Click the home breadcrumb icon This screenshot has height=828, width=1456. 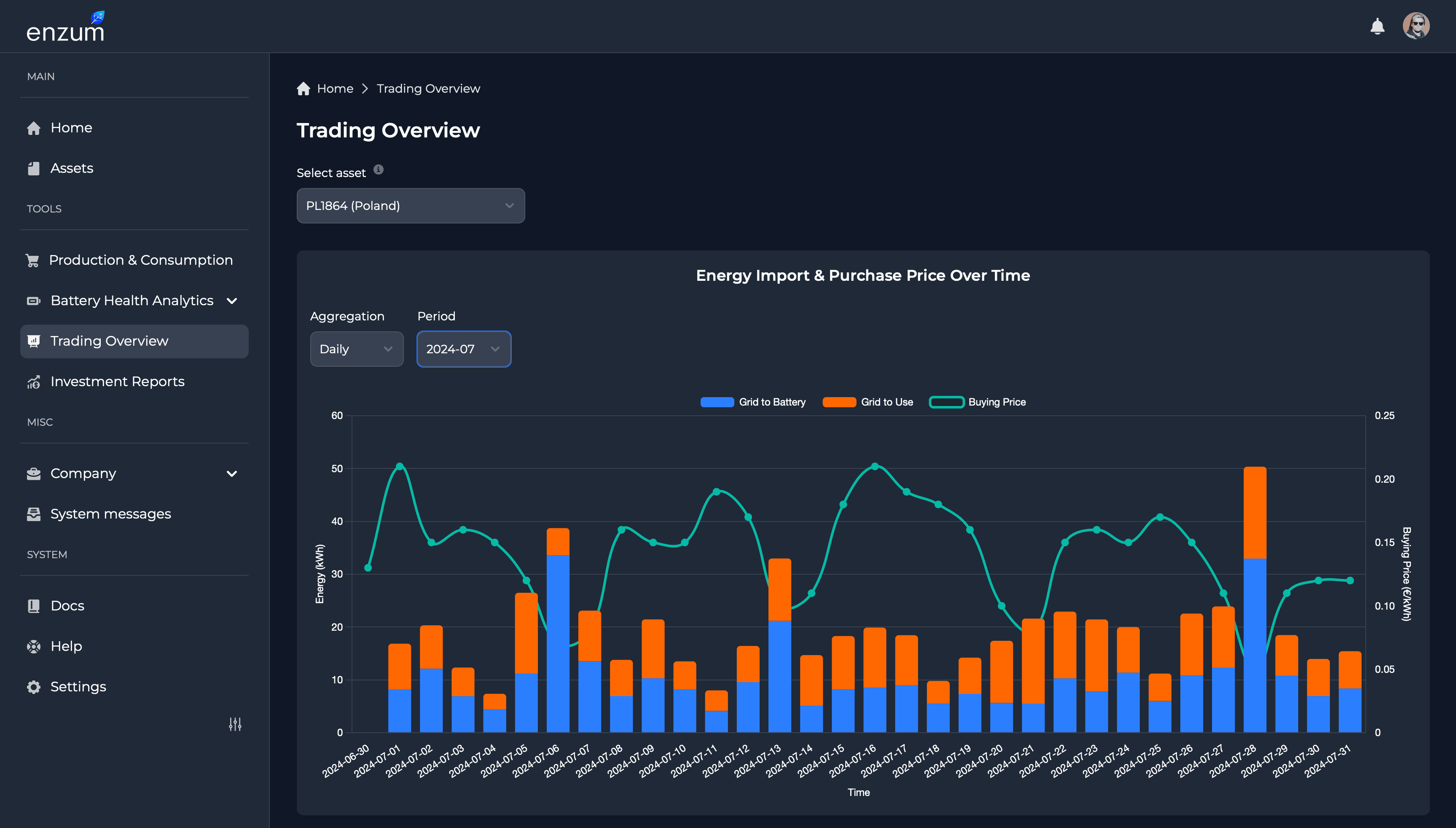304,88
